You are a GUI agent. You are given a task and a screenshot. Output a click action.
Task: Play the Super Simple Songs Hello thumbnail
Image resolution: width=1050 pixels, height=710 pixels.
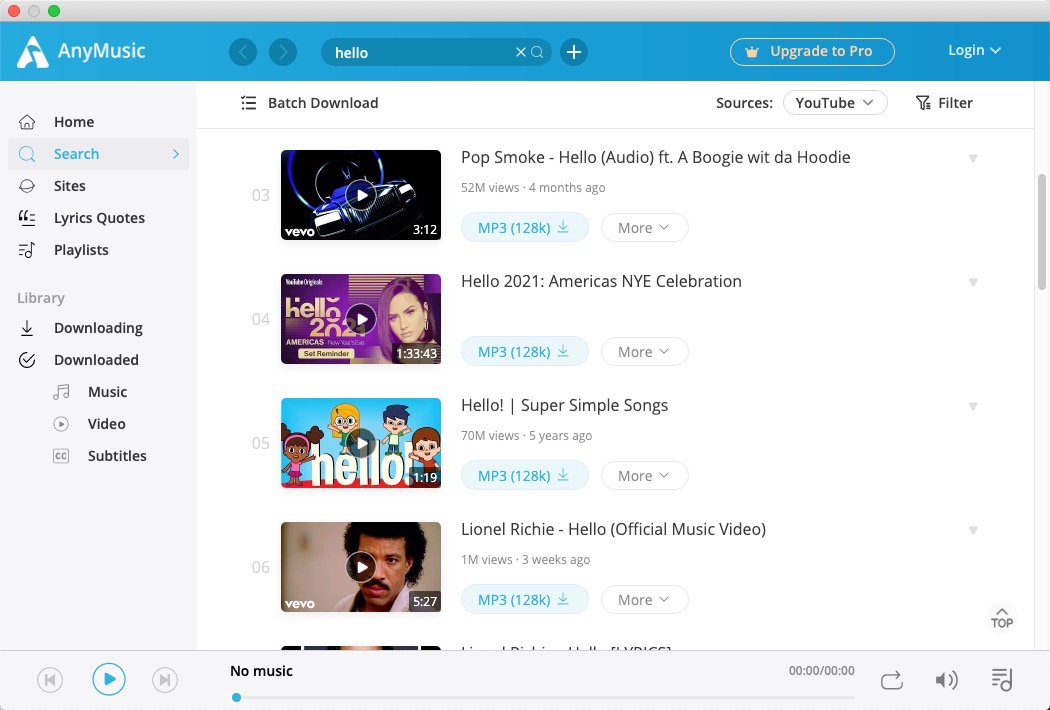tap(361, 443)
